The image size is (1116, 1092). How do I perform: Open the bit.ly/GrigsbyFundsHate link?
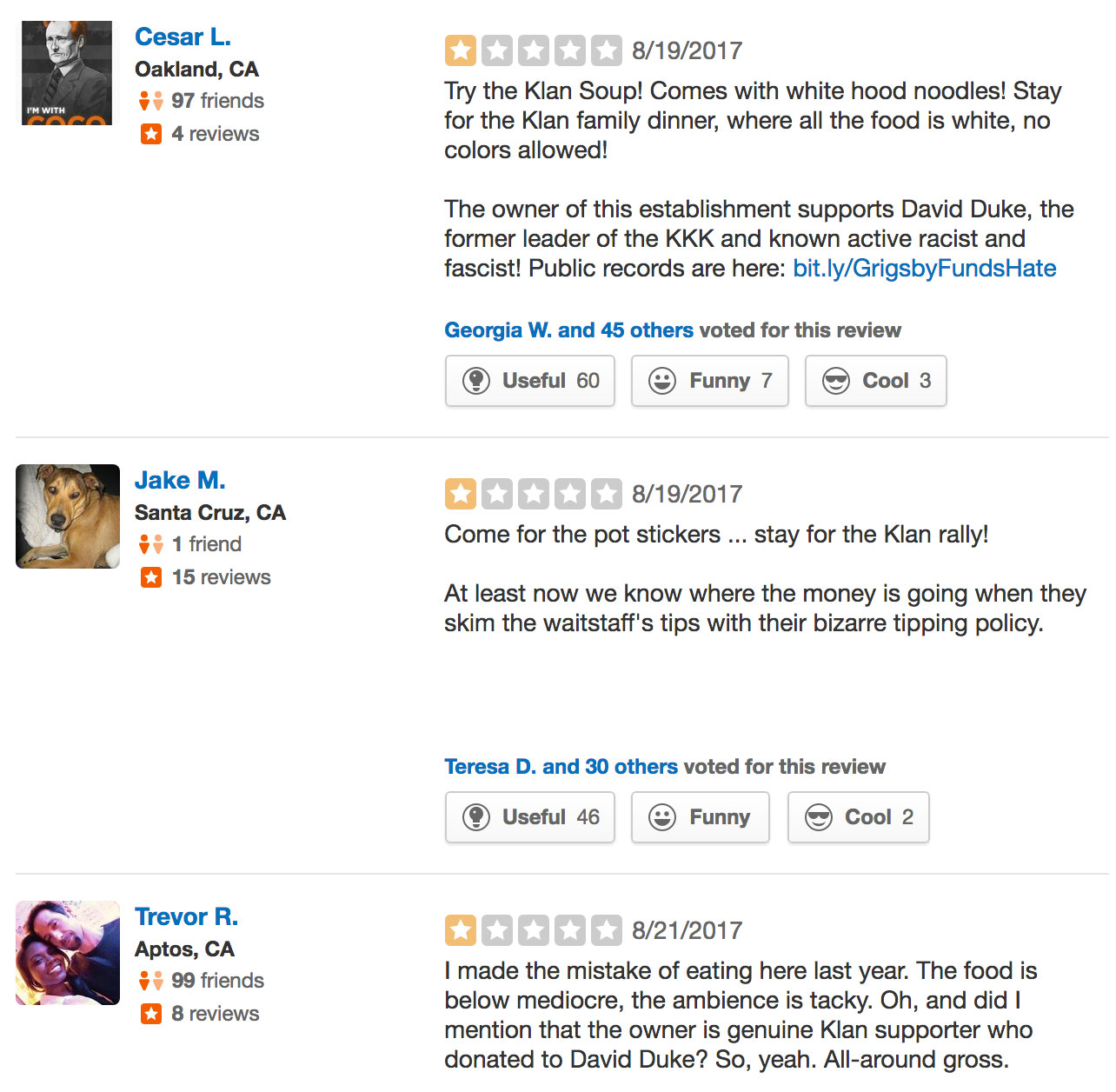point(924,268)
